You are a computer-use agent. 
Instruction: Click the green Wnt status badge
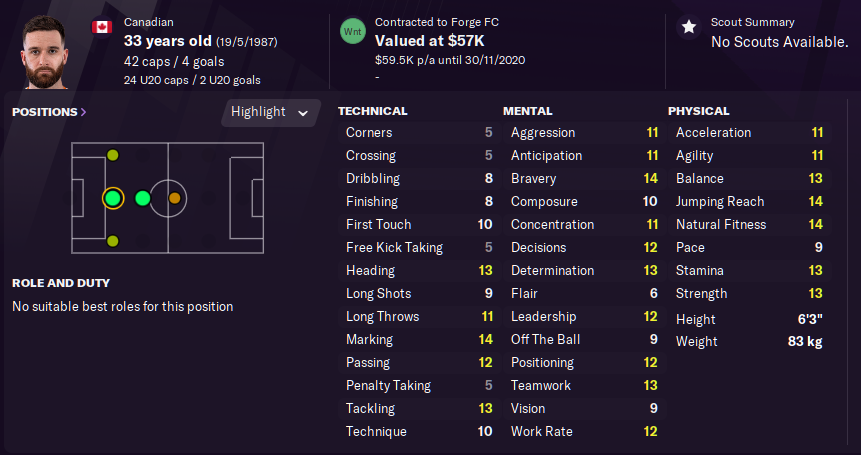click(353, 31)
